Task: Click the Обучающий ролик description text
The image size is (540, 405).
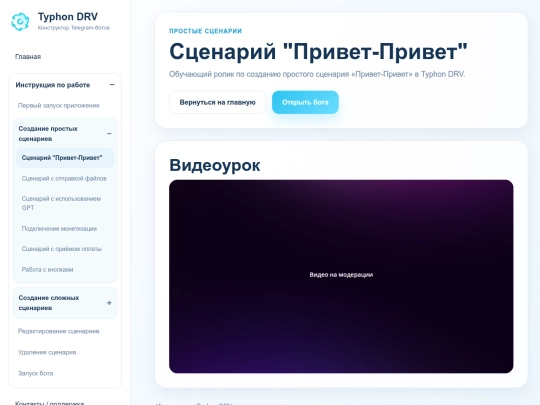Action: [x=317, y=74]
